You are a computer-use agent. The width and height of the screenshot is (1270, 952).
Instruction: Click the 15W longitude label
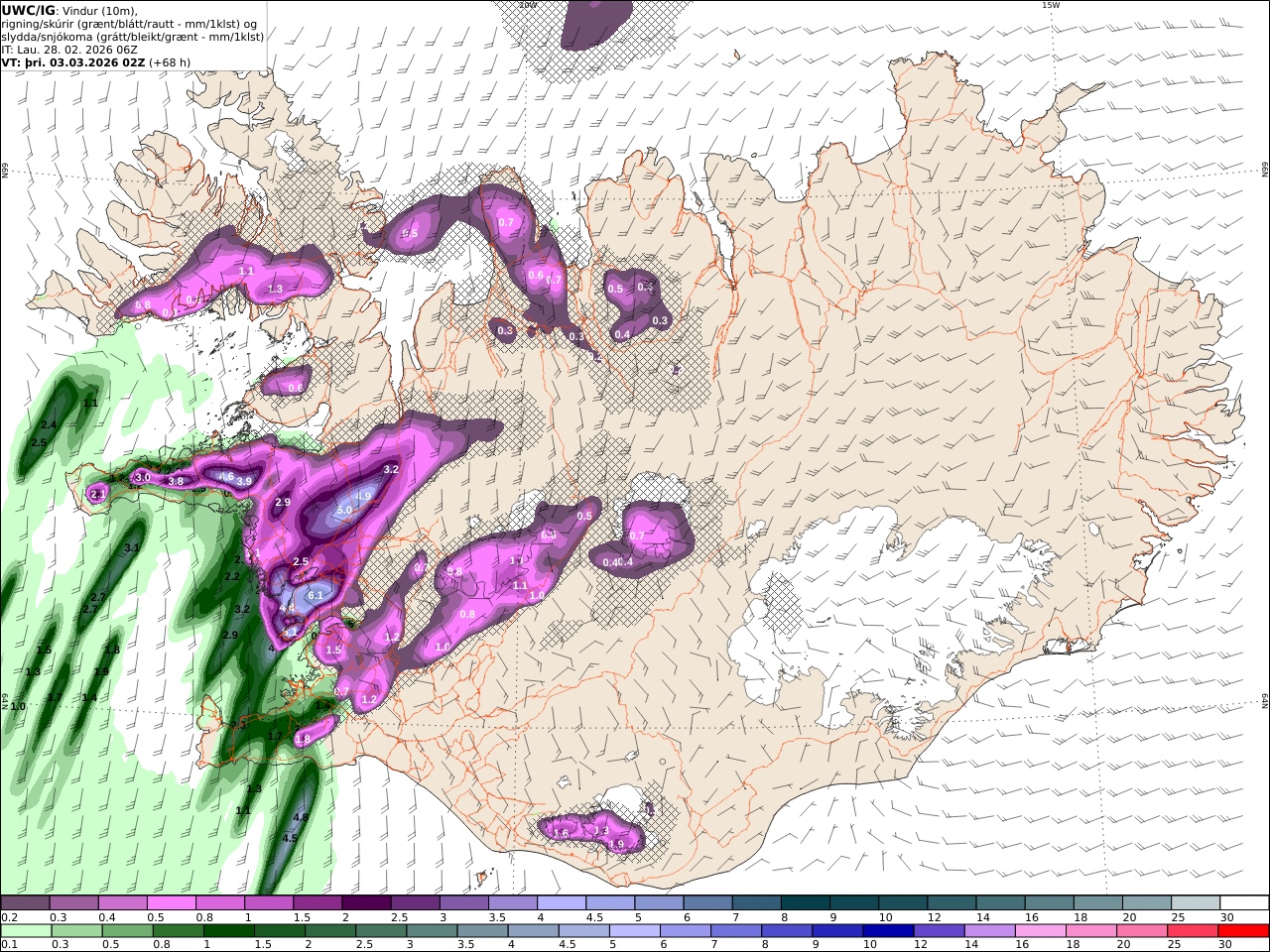click(x=1051, y=5)
